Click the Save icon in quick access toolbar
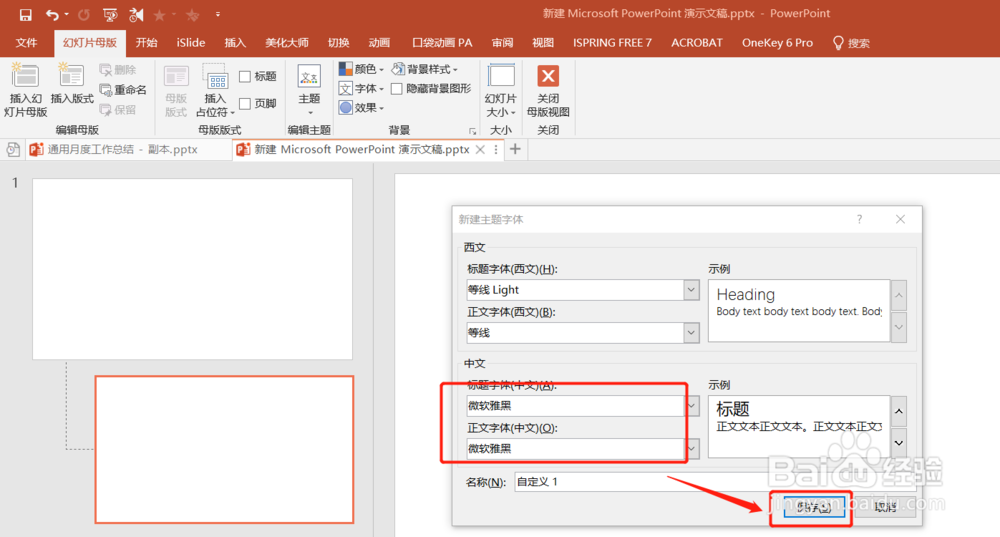Screen dimensions: 1000x537 point(26,14)
